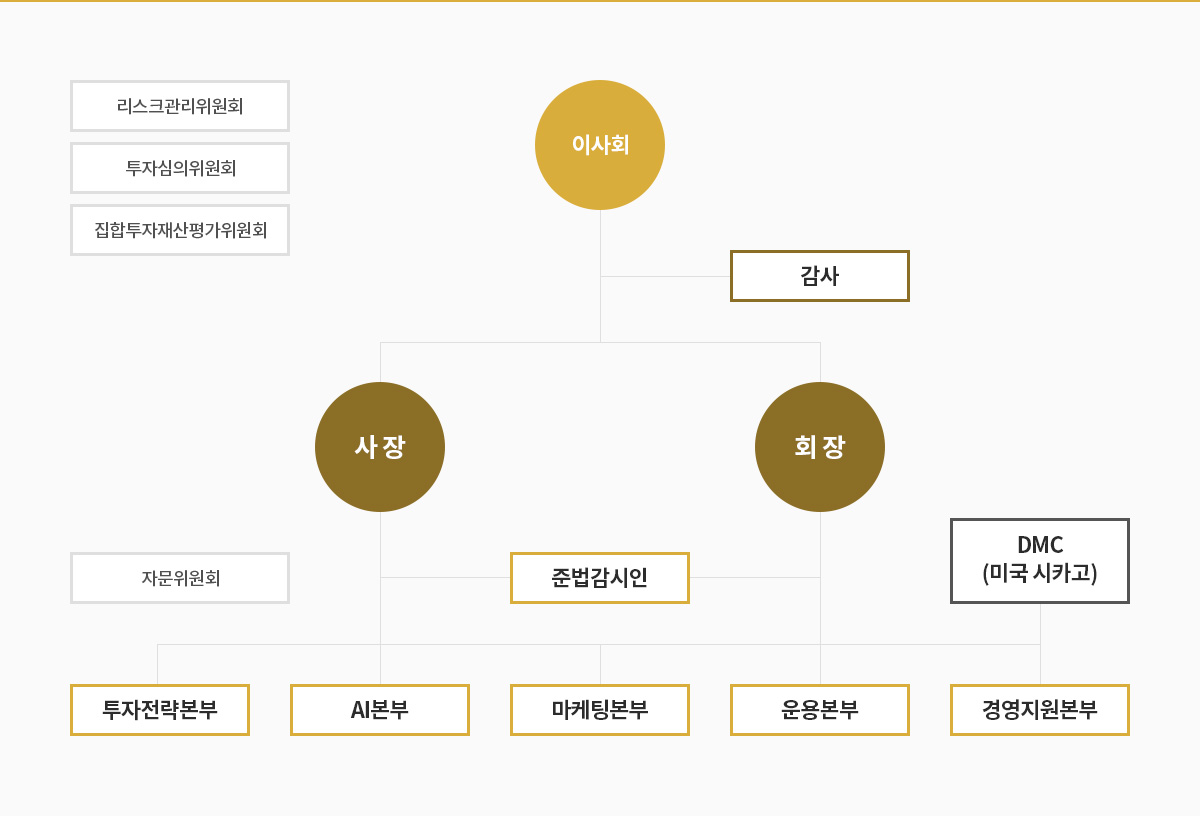The height and width of the screenshot is (816, 1200).
Task: Select the 집합투자재산평가위원회 box
Action: point(180,230)
